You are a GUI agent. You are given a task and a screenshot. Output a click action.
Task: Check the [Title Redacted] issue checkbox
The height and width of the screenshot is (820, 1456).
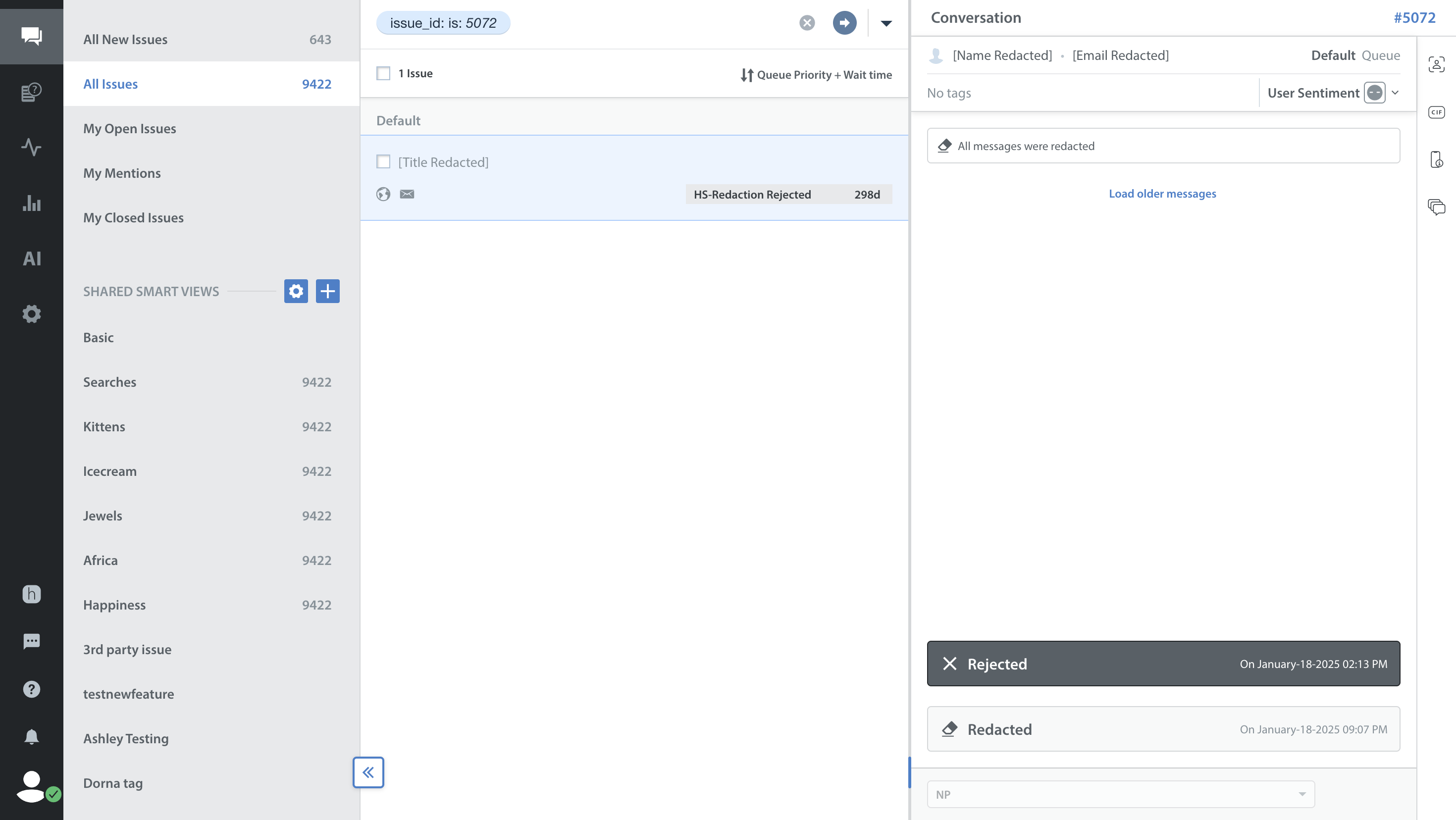click(383, 162)
